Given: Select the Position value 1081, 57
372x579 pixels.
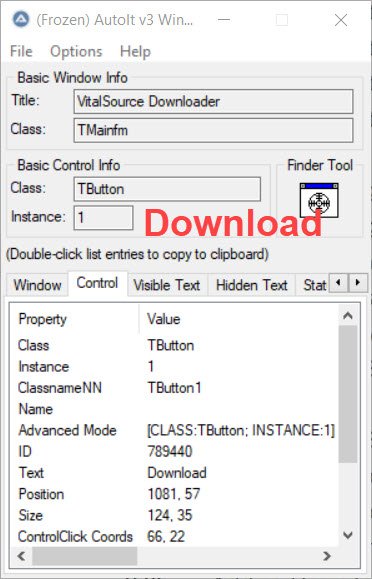Looking at the screenshot, I should click(x=174, y=494).
